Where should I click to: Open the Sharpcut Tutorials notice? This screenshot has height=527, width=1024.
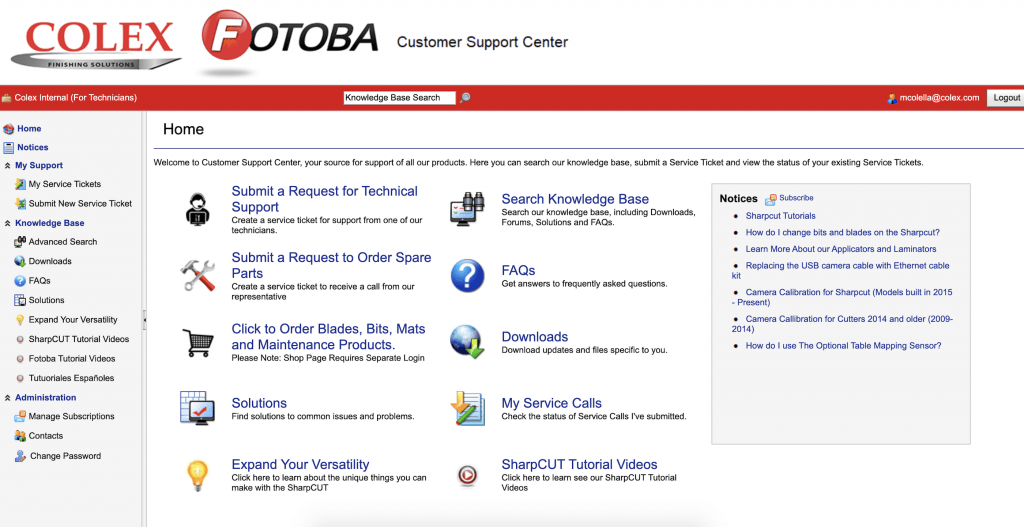[x=780, y=216]
